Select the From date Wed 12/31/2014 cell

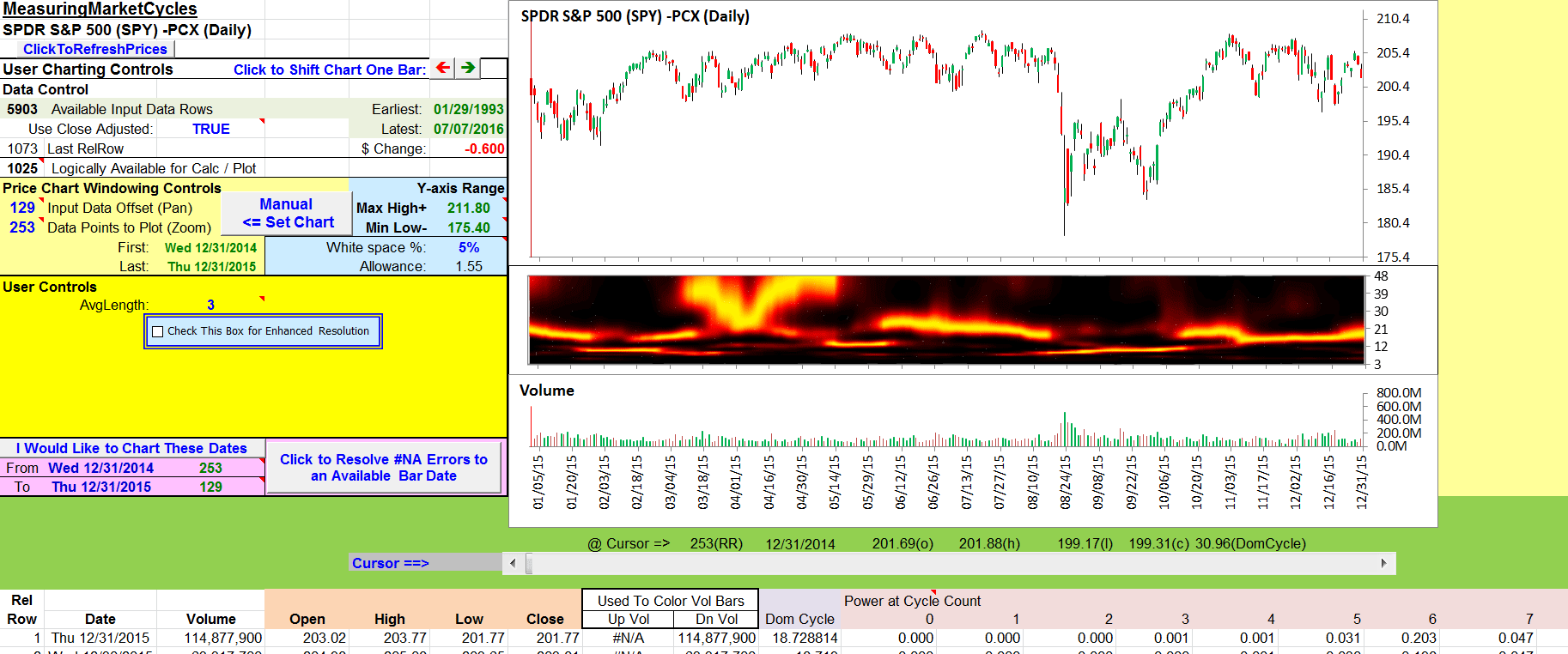pyautogui.click(x=101, y=468)
